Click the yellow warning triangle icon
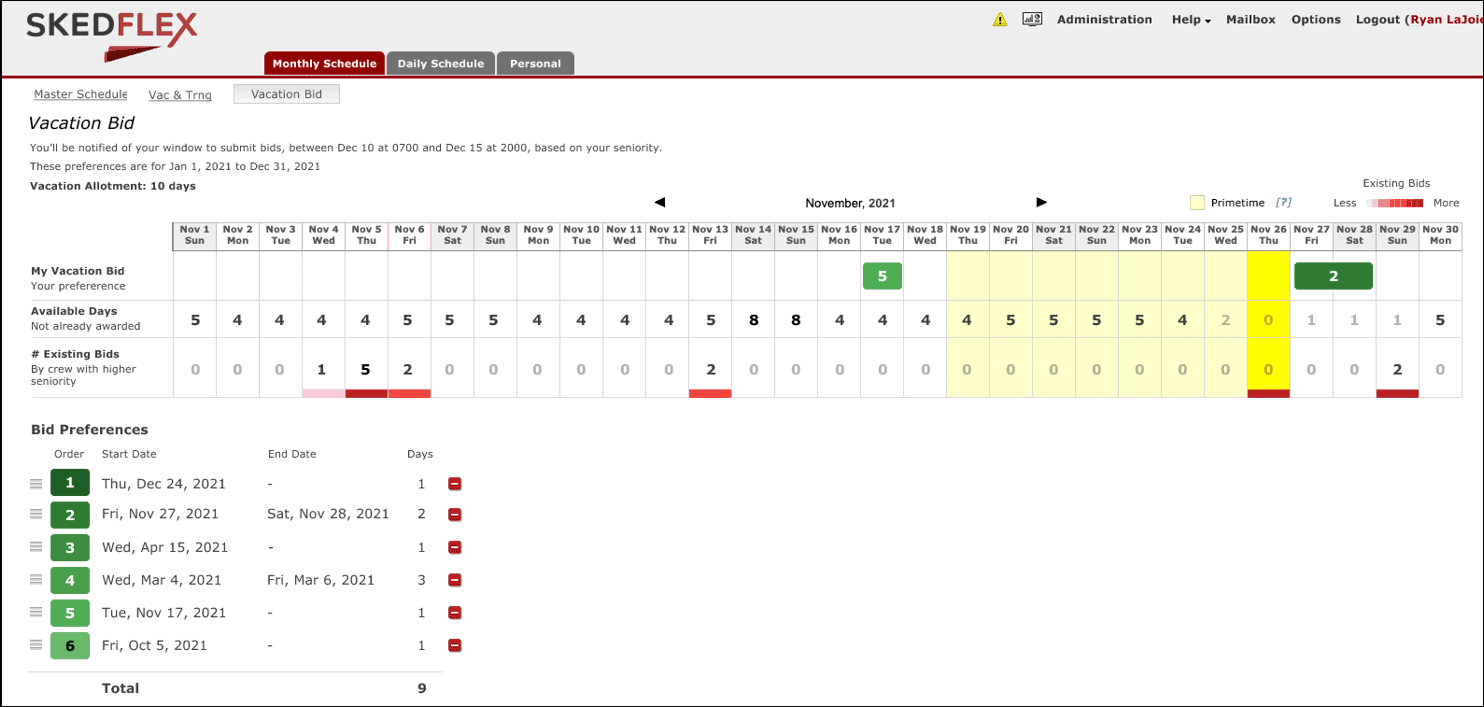Image resolution: width=1484 pixels, height=707 pixels. pyautogui.click(x=999, y=19)
